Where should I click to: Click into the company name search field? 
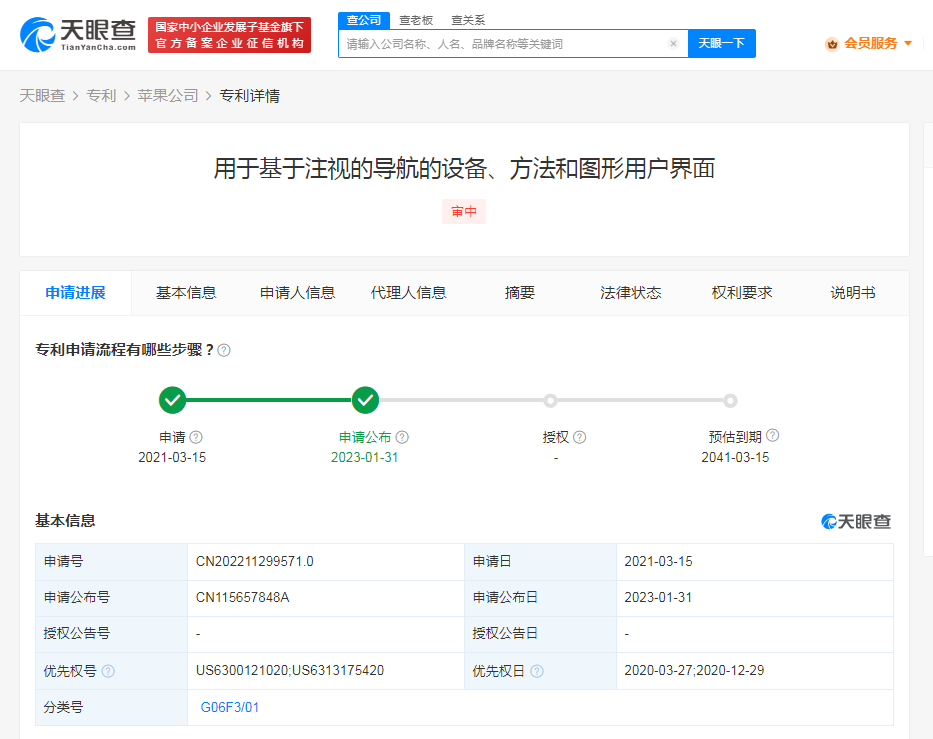[x=500, y=44]
